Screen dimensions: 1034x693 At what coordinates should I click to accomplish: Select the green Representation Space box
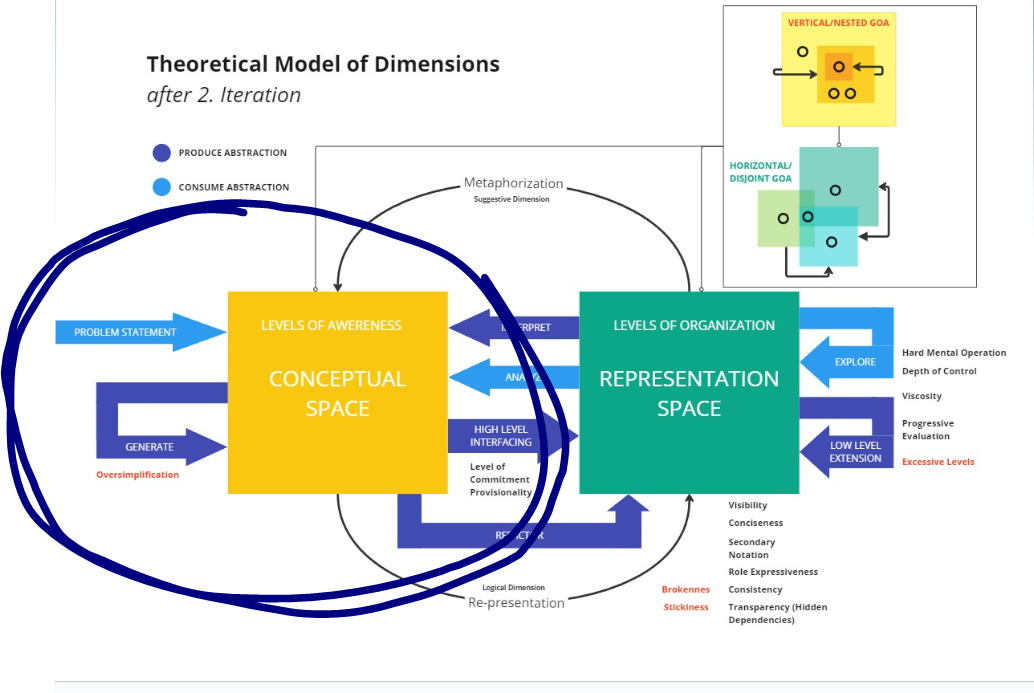pos(689,392)
